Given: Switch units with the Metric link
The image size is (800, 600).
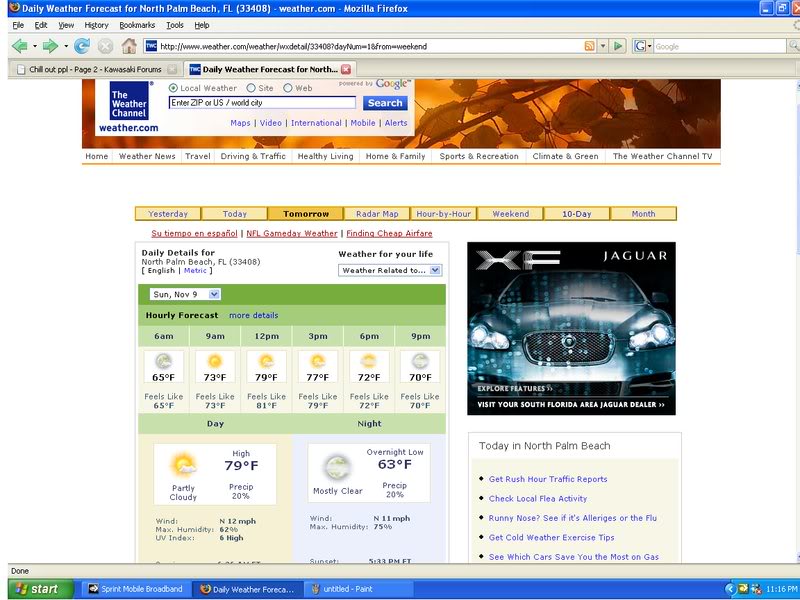Looking at the screenshot, I should (x=195, y=270).
